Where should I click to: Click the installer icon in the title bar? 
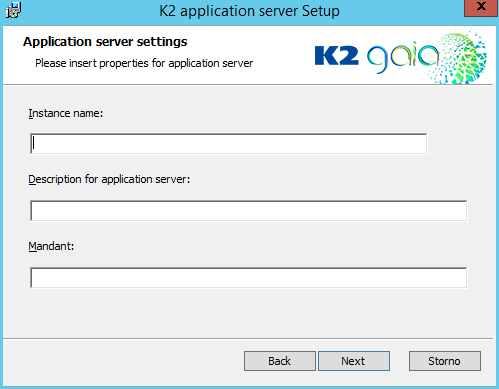13,10
